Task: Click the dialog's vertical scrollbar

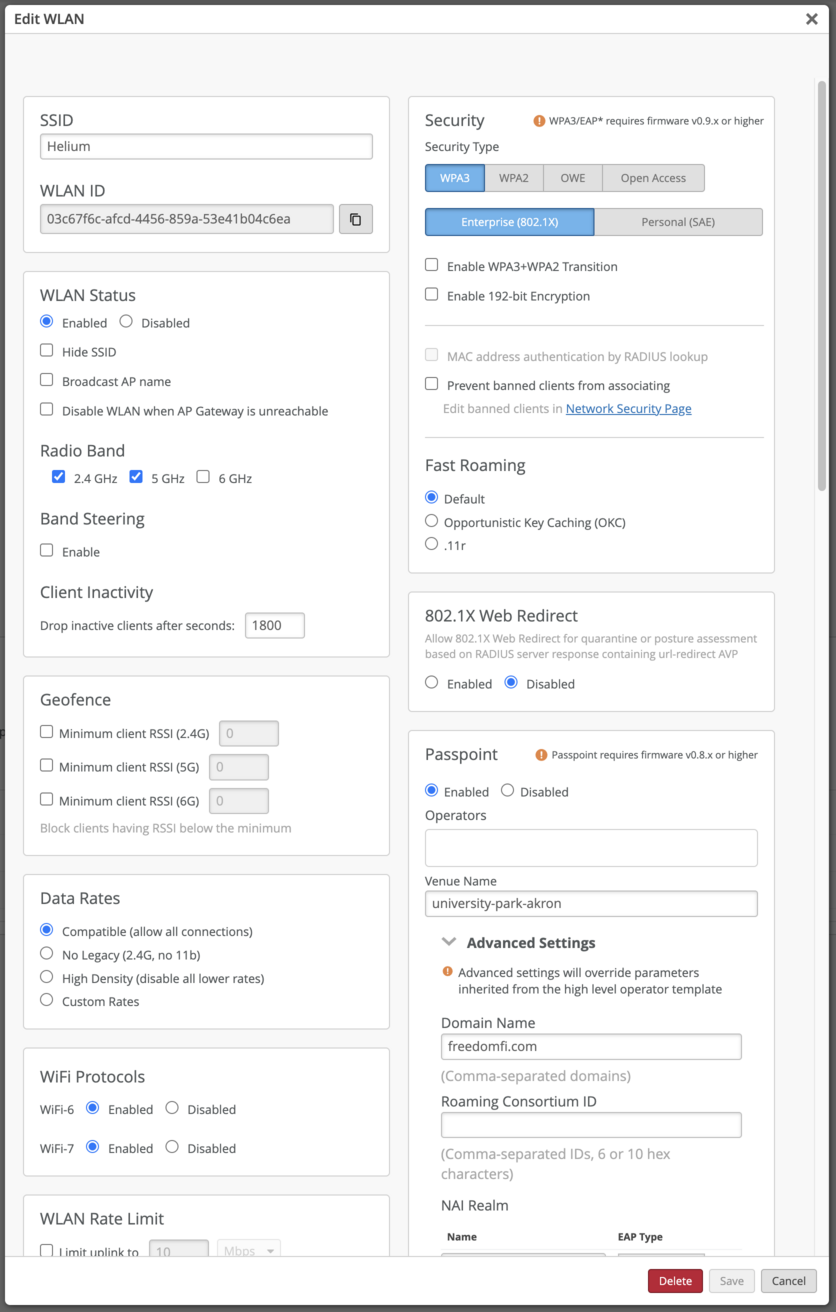Action: [822, 400]
